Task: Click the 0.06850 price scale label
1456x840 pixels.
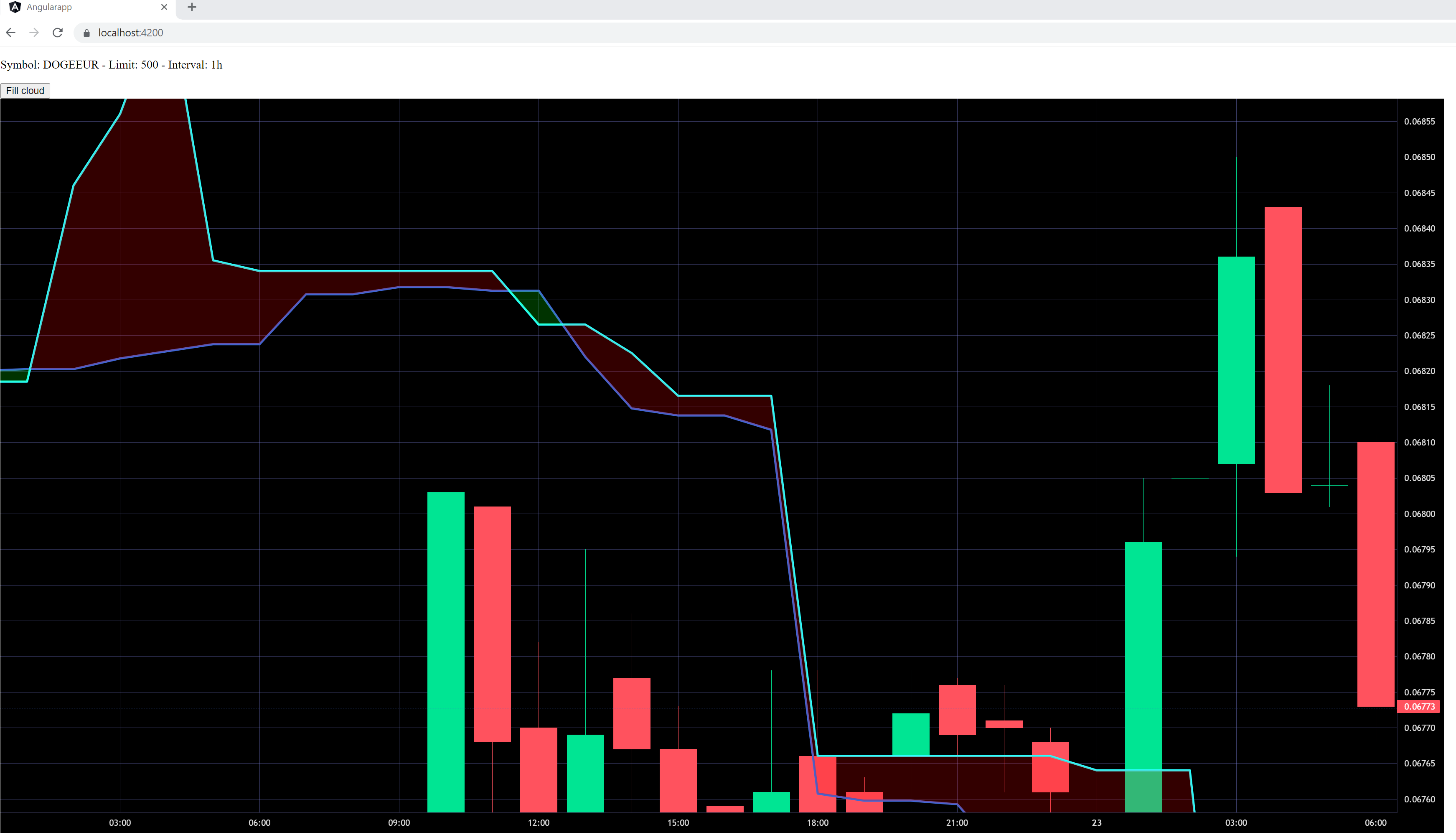Action: point(1419,157)
